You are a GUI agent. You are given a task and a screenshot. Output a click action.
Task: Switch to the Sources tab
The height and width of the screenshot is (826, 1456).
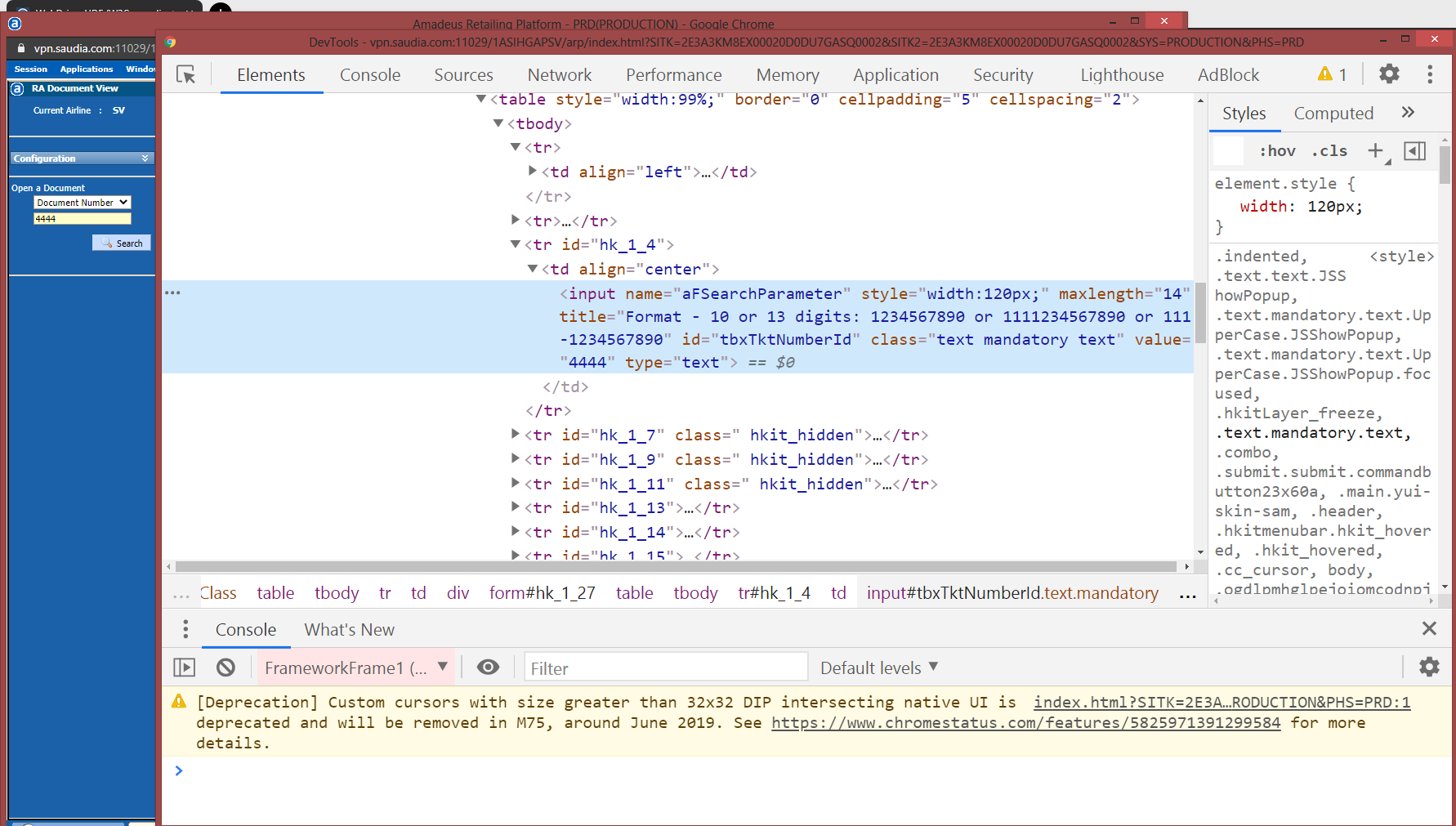point(463,74)
